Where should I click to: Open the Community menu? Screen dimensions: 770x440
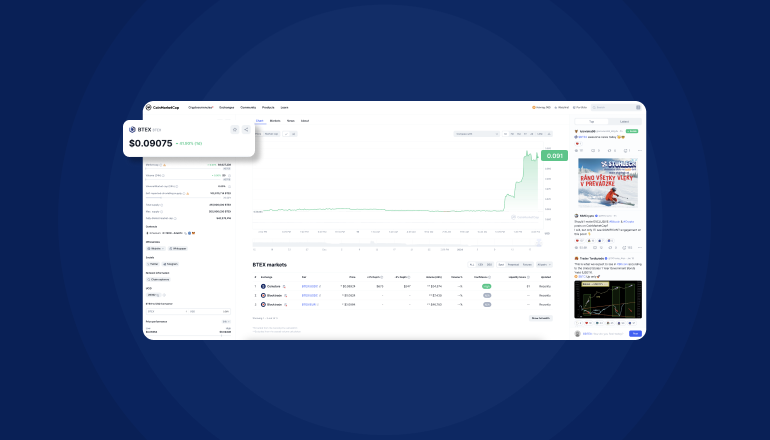tap(248, 108)
